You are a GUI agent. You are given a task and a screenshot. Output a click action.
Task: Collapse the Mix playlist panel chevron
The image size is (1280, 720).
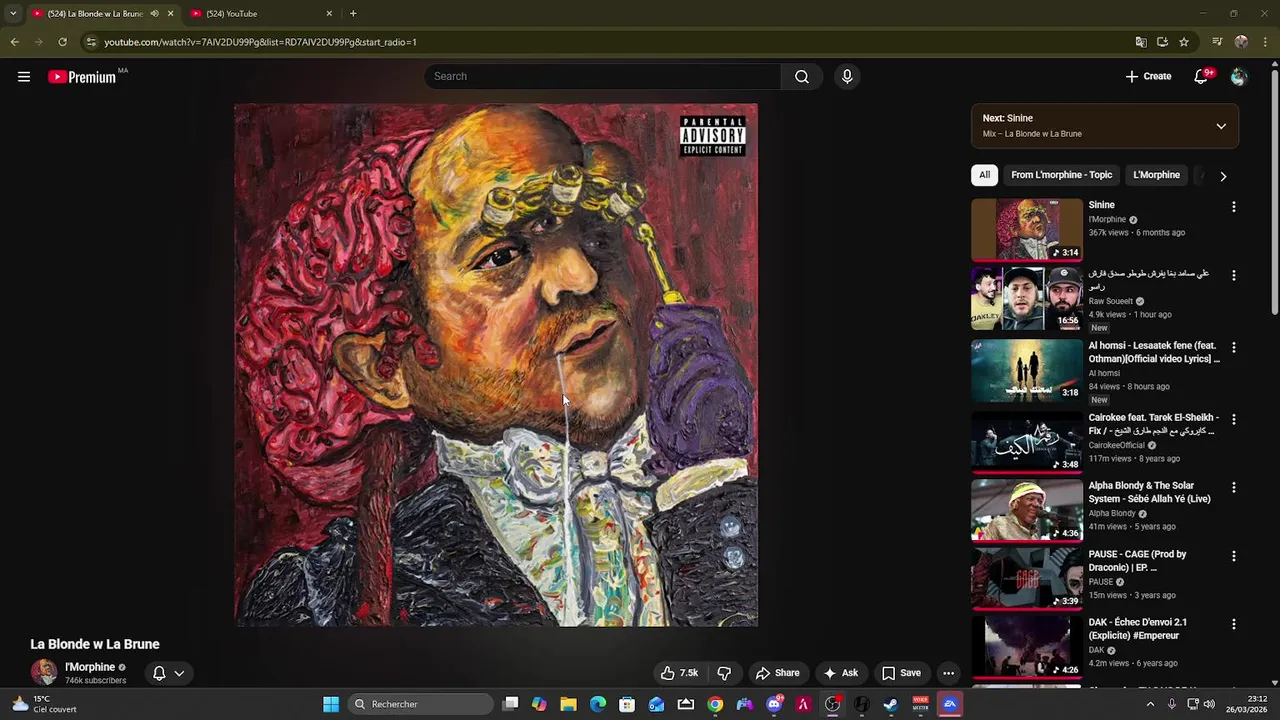(x=1221, y=126)
